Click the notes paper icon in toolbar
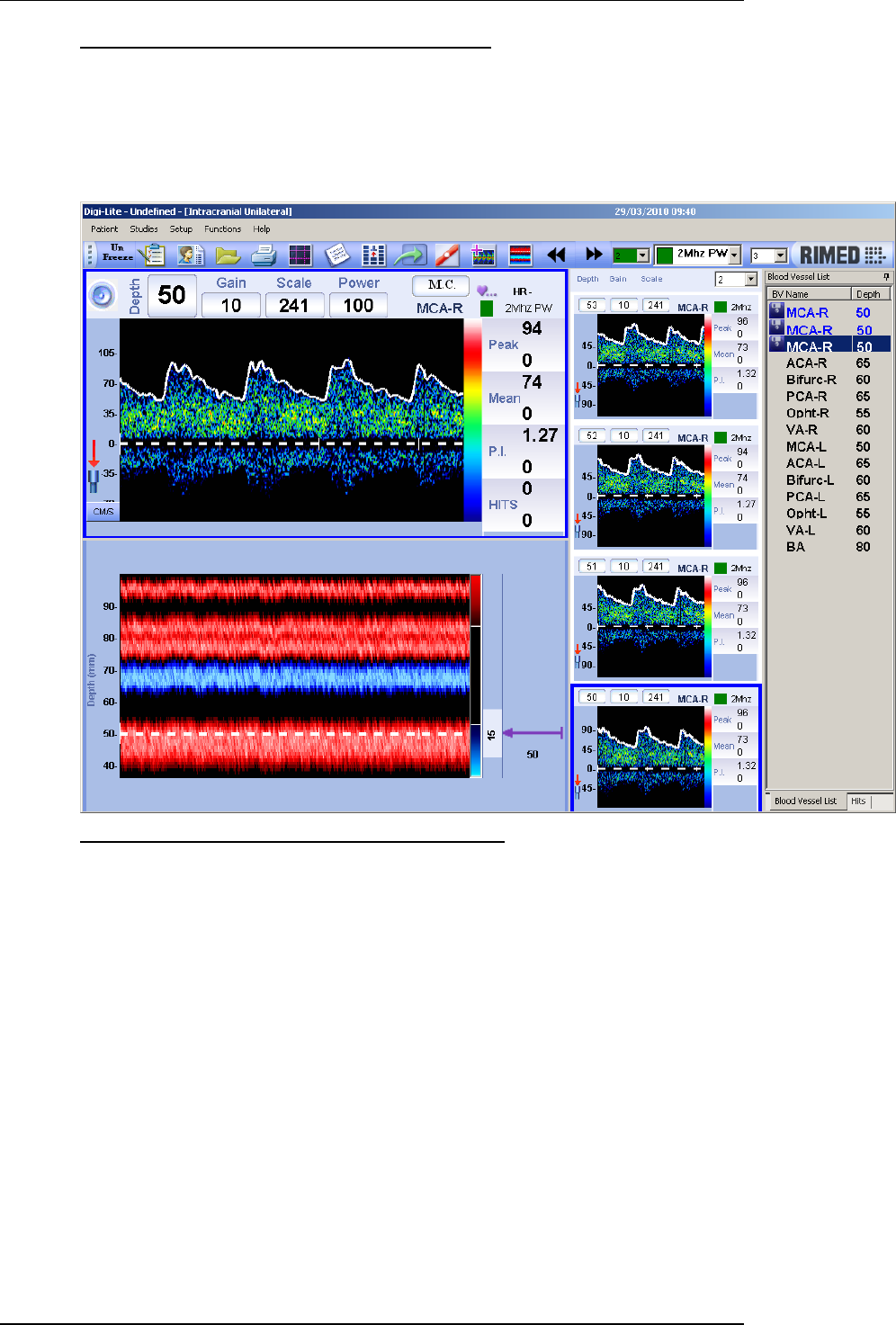Screen dimensions: 896x1325 tap(337, 255)
